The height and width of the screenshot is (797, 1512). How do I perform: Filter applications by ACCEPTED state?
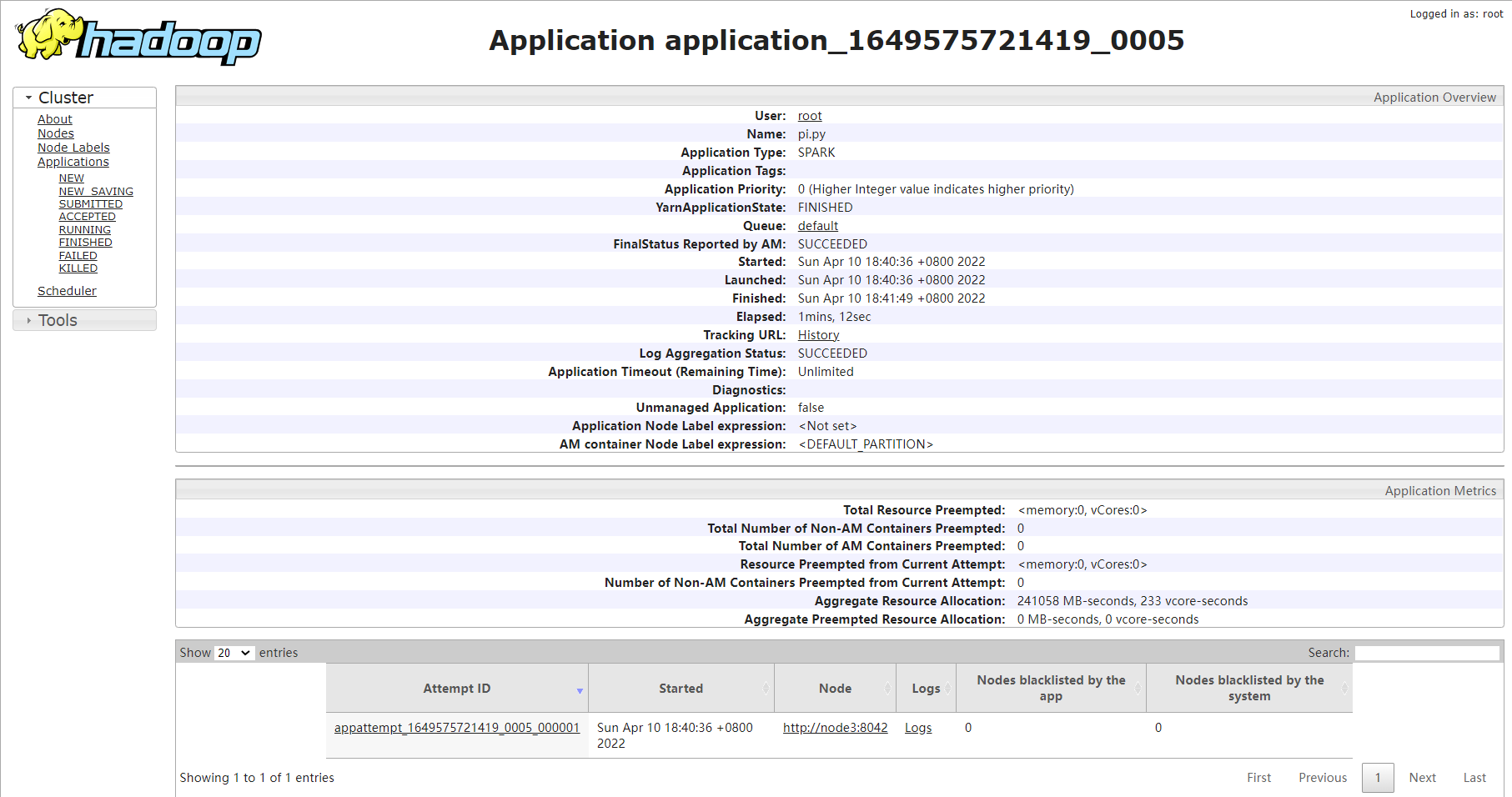[x=88, y=217]
